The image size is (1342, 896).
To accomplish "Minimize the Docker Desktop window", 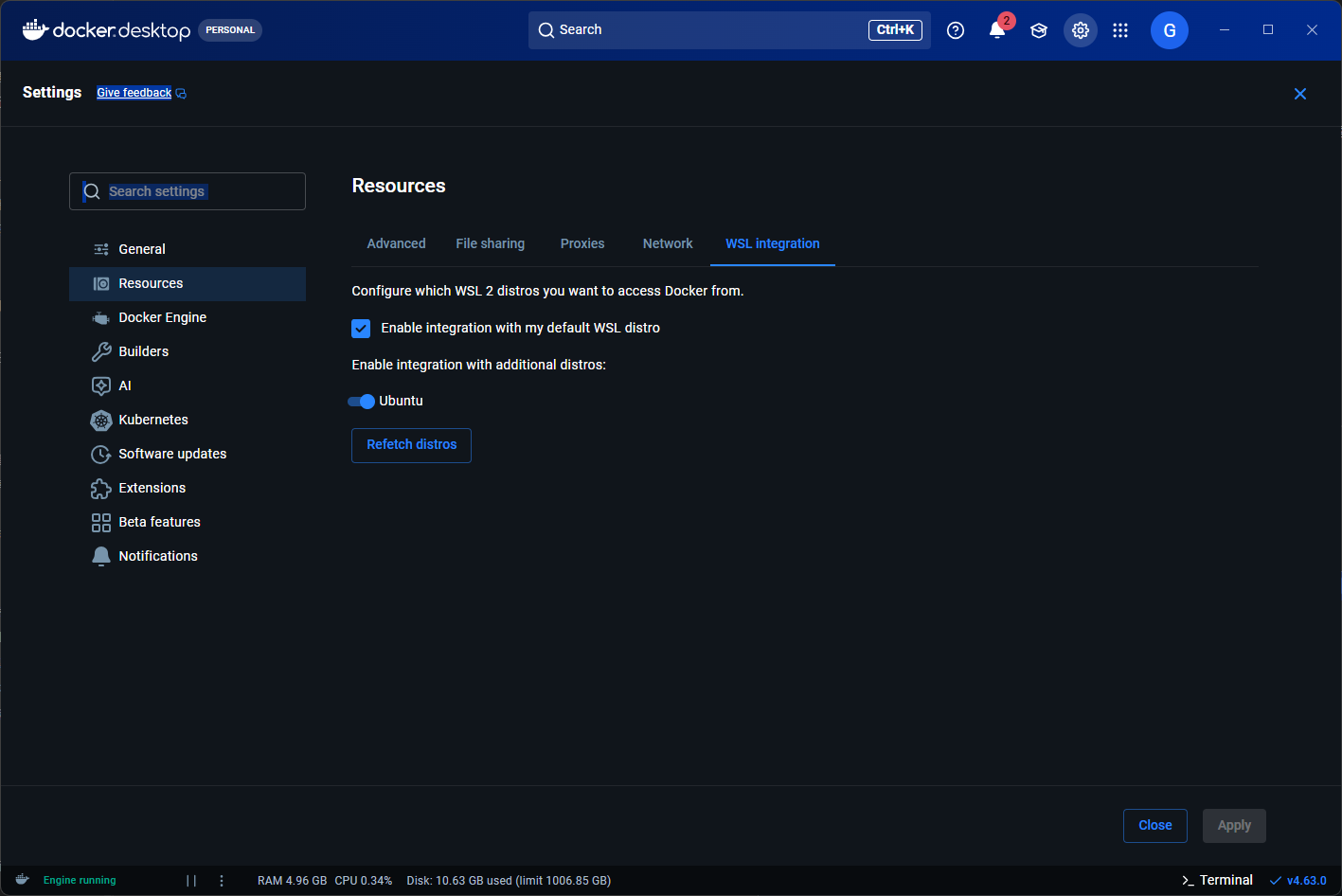I will point(1225,30).
